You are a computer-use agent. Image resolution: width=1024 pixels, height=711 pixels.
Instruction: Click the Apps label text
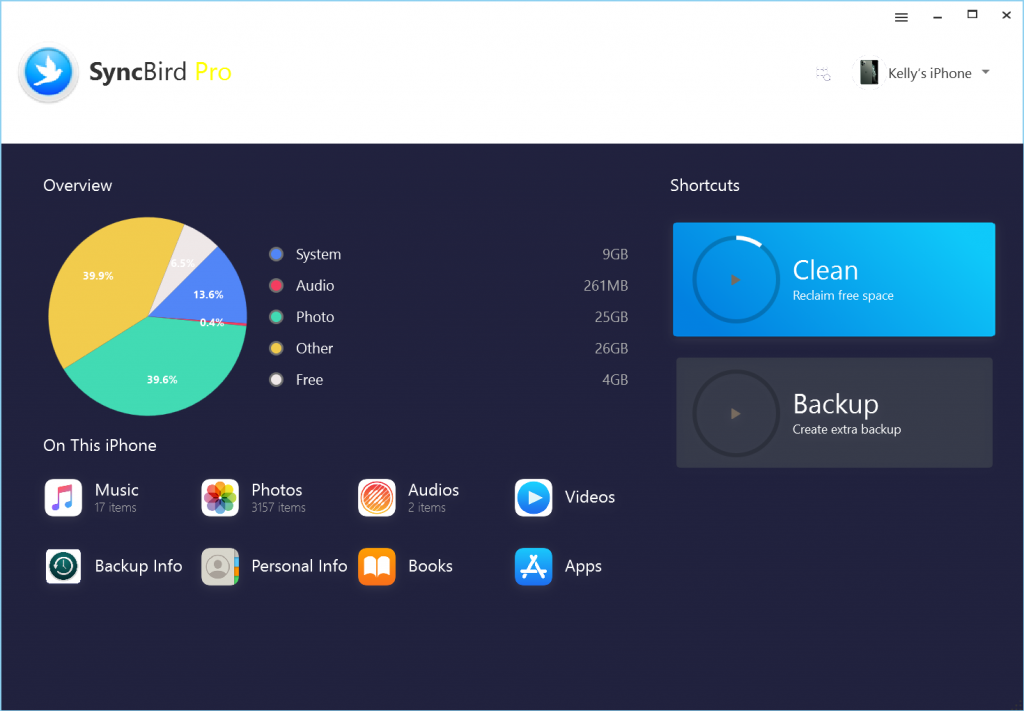tap(583, 567)
